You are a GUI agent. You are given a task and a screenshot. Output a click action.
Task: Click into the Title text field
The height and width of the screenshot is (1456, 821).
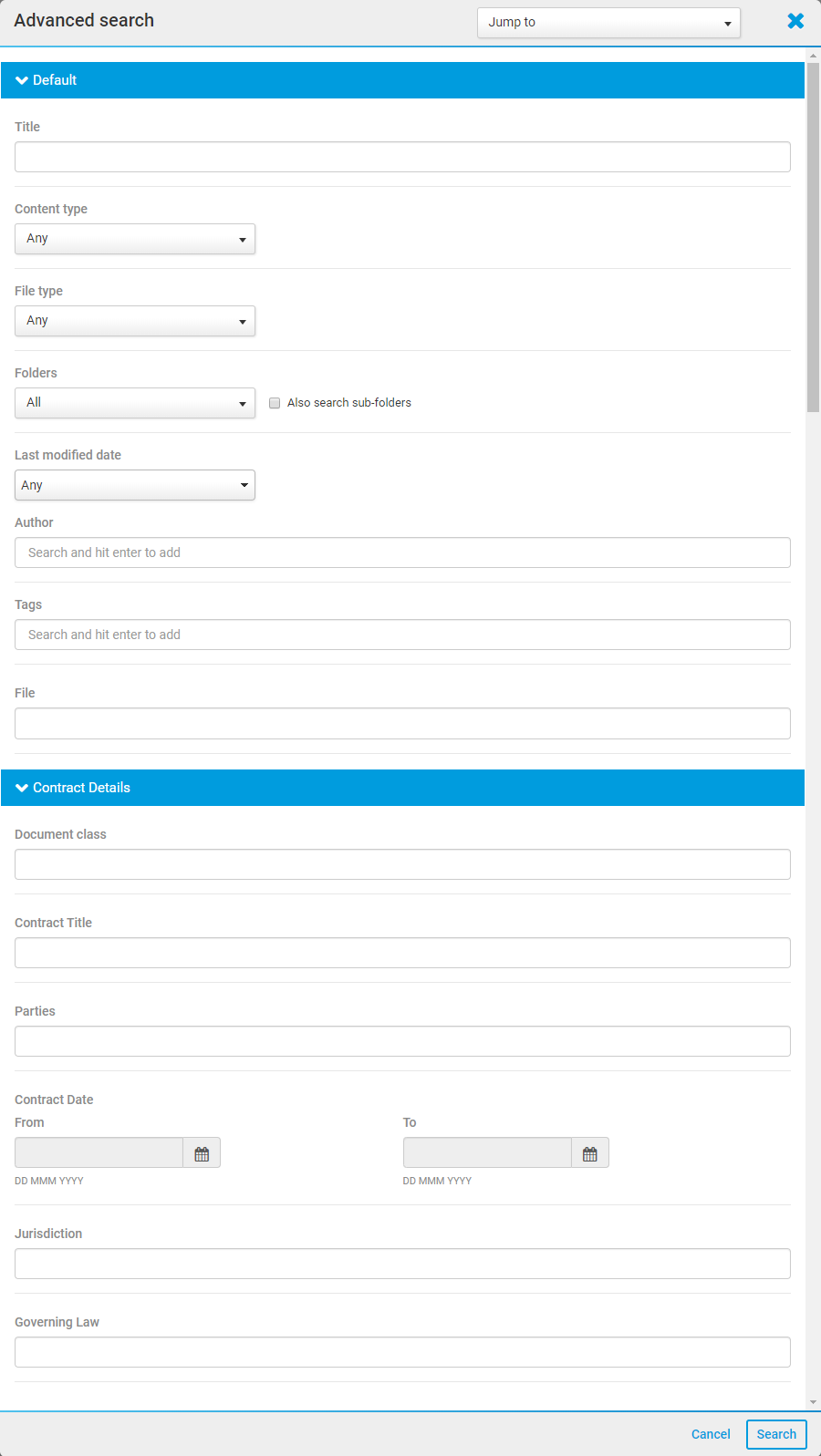(402, 157)
